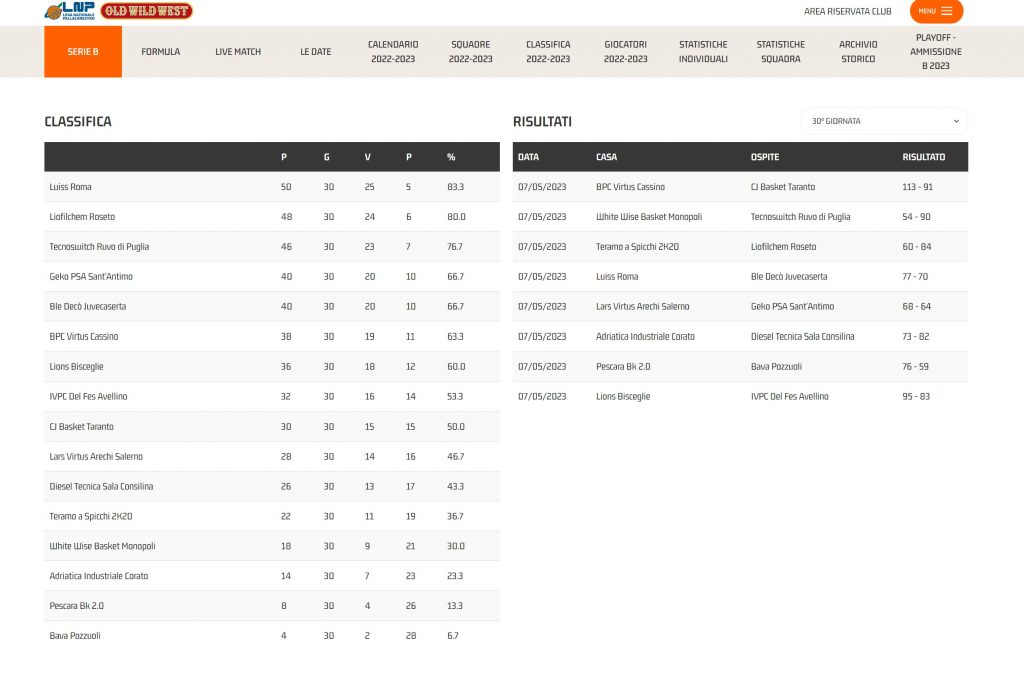Click the % column header in standings
The image size is (1024, 678).
pyautogui.click(x=451, y=157)
